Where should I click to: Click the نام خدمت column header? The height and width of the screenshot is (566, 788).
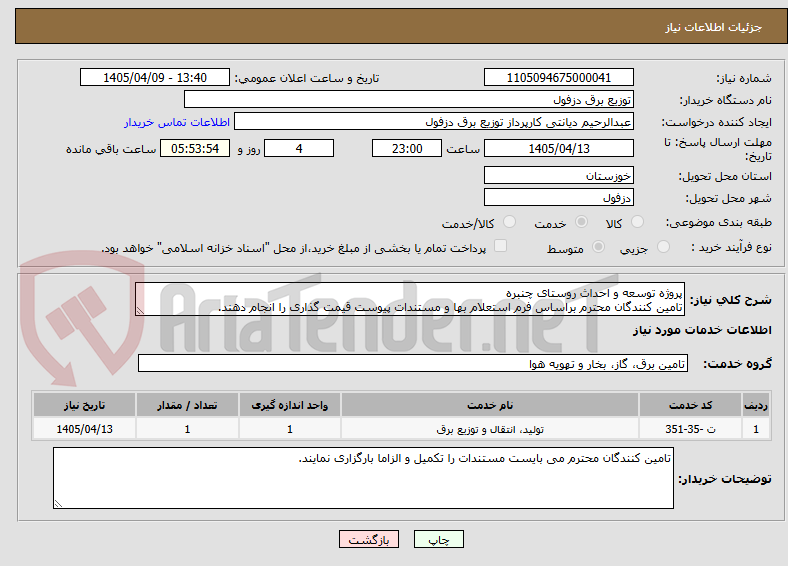pyautogui.click(x=490, y=405)
